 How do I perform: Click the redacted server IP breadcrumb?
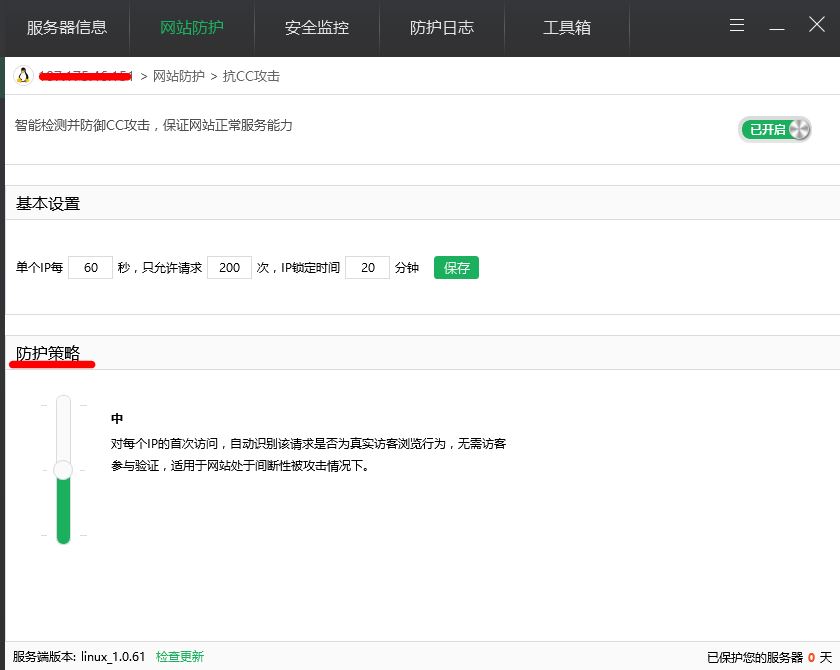click(x=86, y=76)
